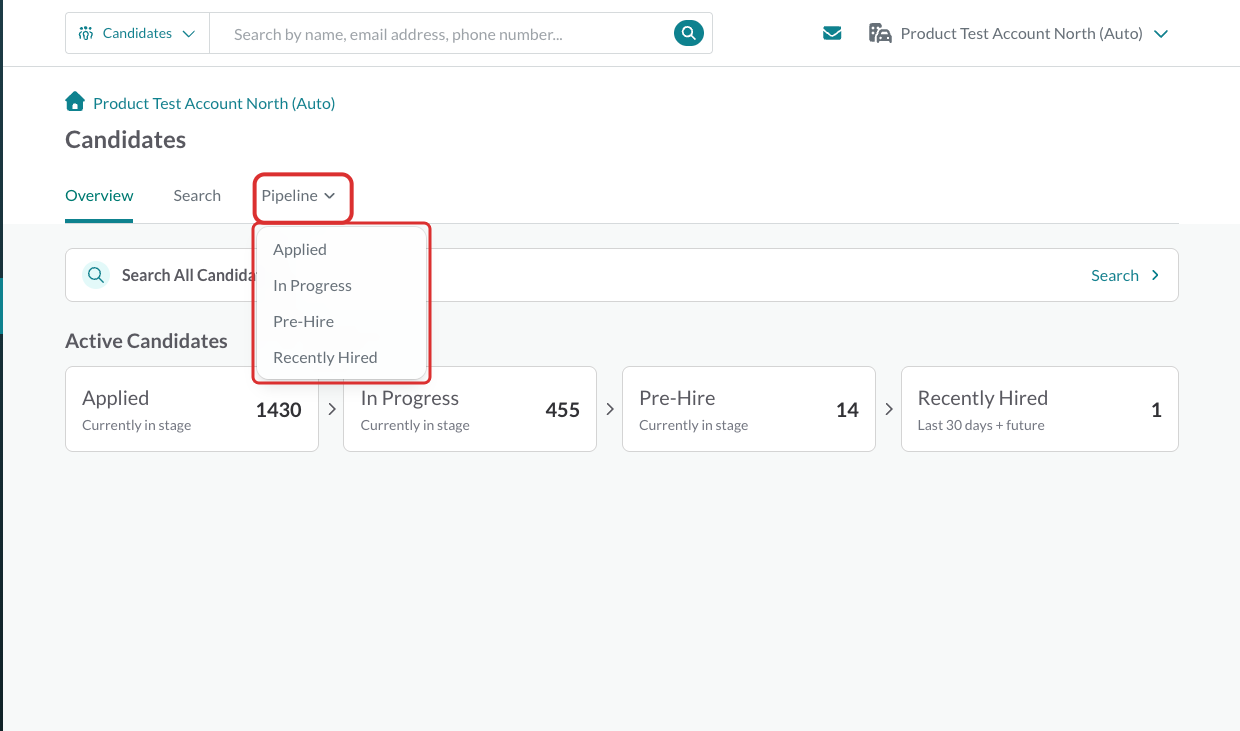Viewport: 1240px width, 731px height.
Task: Click the 1430 applied count
Action: click(278, 410)
